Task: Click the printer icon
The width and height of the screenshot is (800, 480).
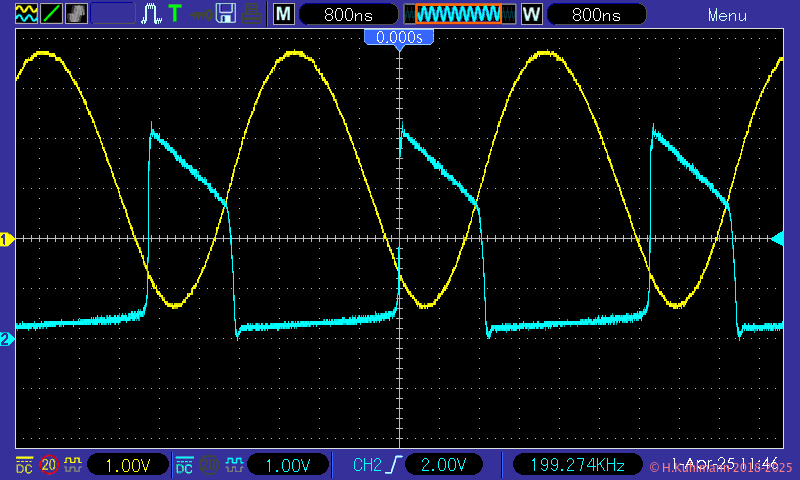Action: pos(253,13)
